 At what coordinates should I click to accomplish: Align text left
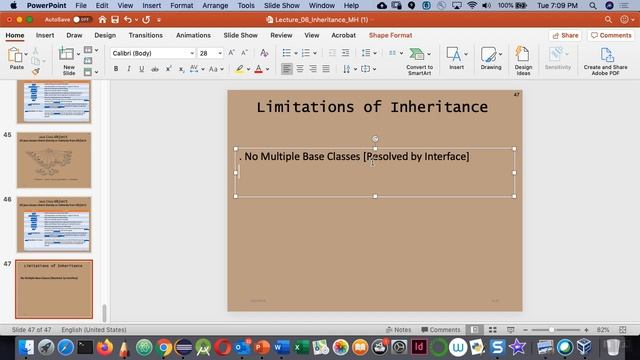pos(287,69)
